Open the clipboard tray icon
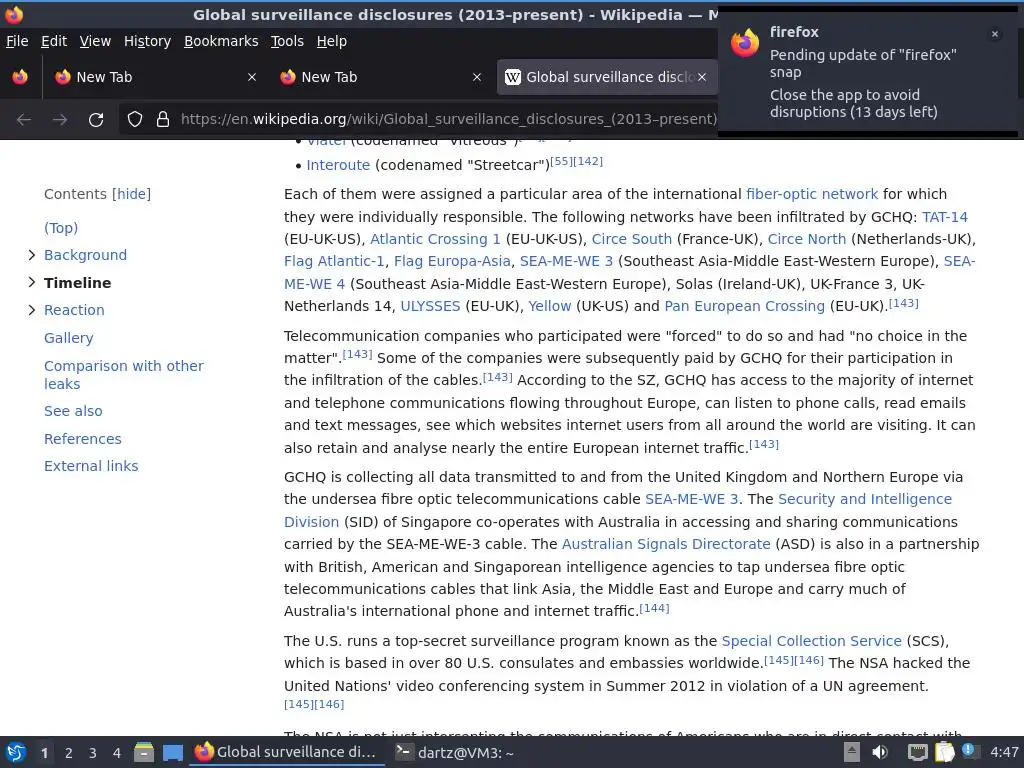Image resolution: width=1024 pixels, height=768 pixels. tap(944, 752)
